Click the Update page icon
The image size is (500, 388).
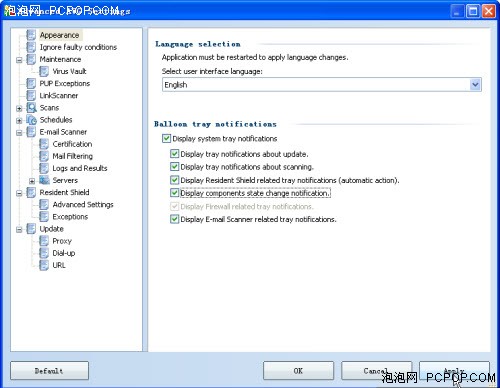click(31, 229)
